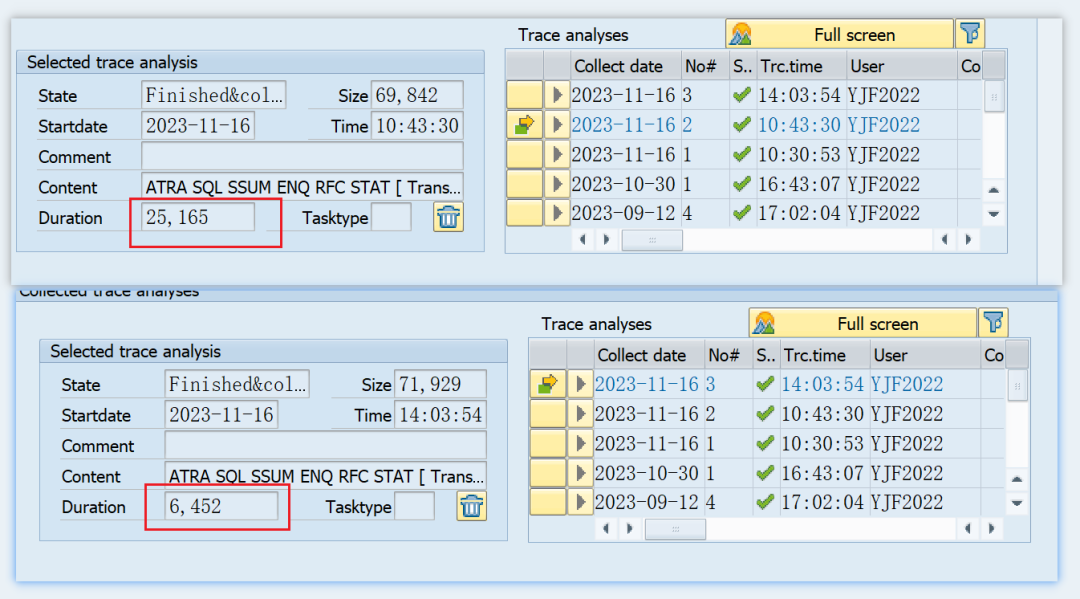Click User column header in bottom table
The height and width of the screenshot is (599, 1080).
(x=926, y=355)
